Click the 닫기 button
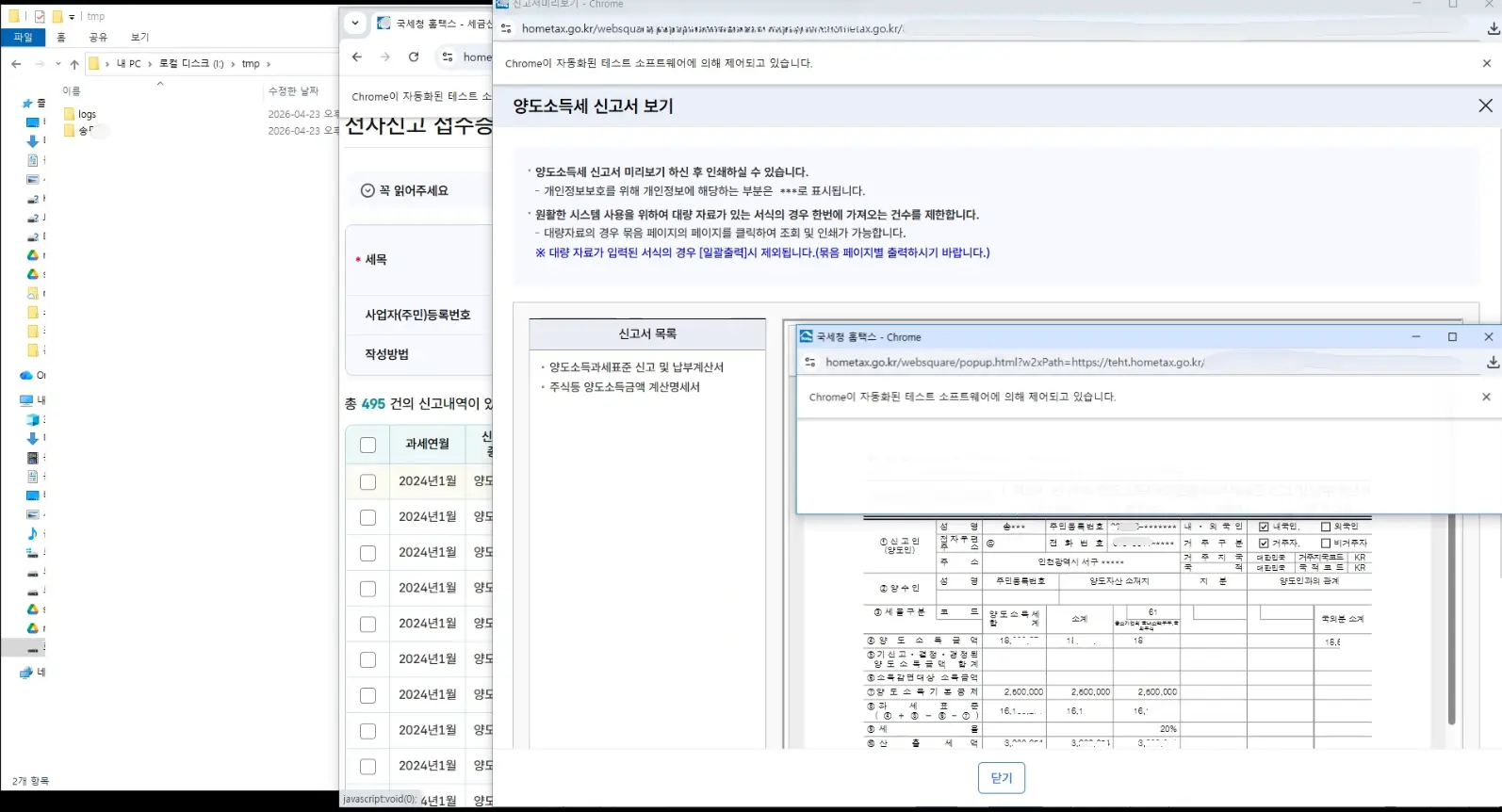The width and height of the screenshot is (1502, 812). point(1001,778)
